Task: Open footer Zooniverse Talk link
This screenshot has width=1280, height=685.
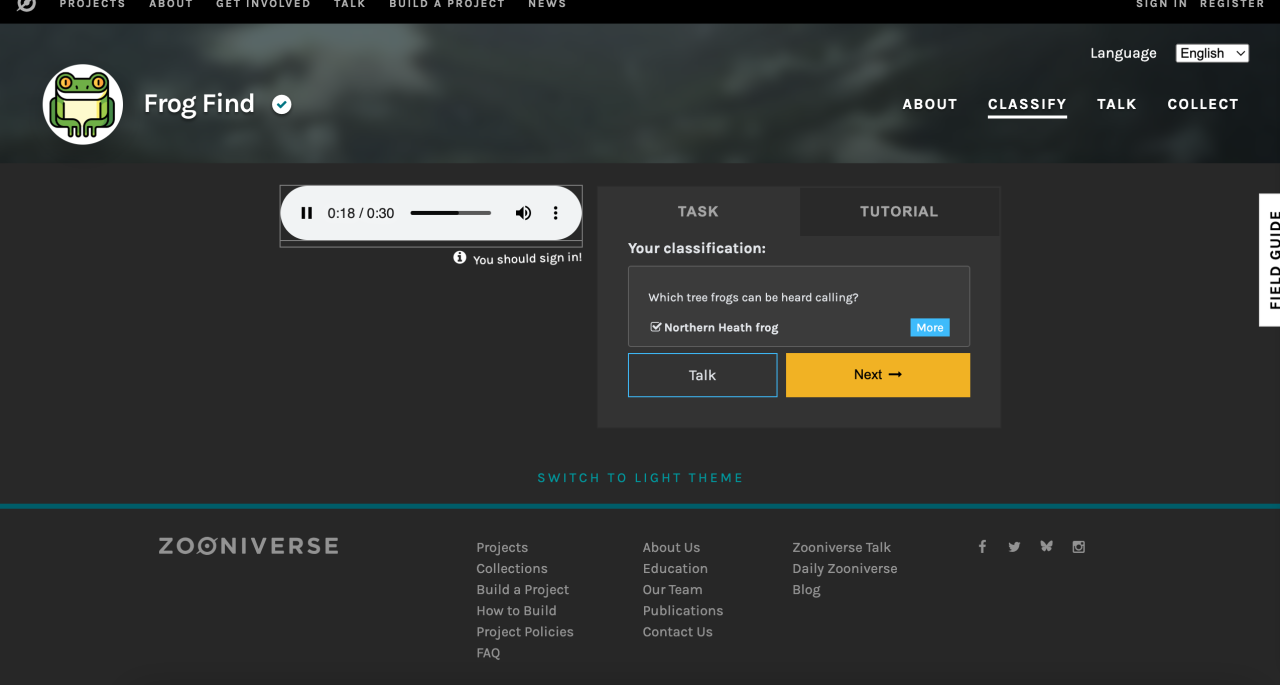Action: point(842,547)
